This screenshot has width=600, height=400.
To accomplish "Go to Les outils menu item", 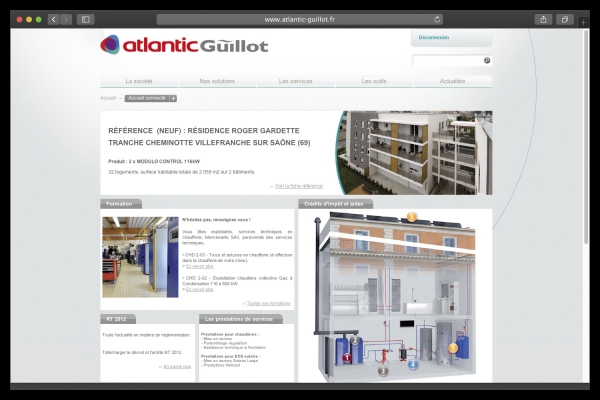I will 374,81.
